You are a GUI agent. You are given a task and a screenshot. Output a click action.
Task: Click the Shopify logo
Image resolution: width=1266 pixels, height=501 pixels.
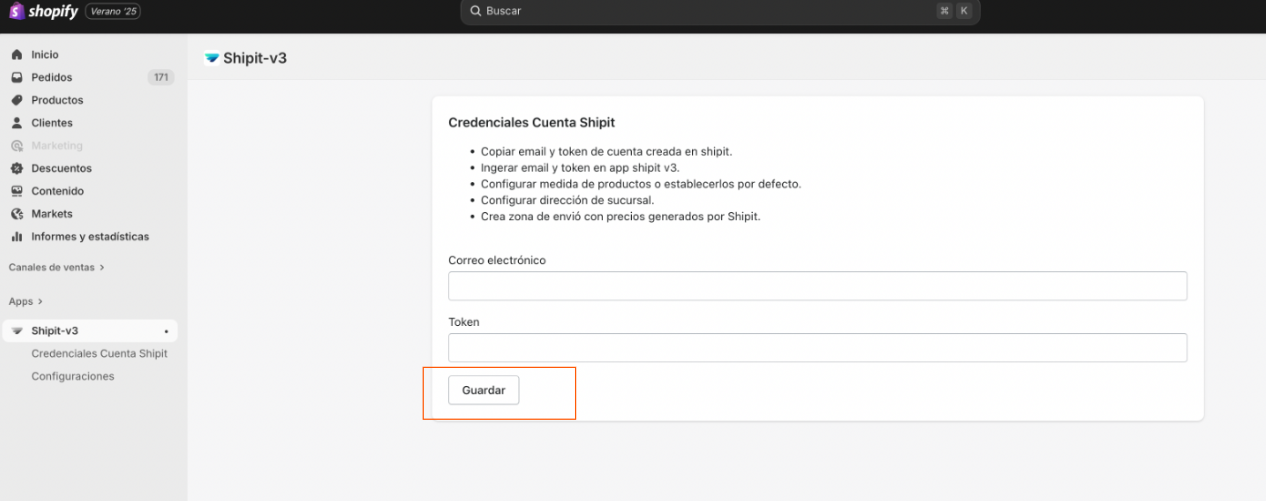tap(43, 11)
